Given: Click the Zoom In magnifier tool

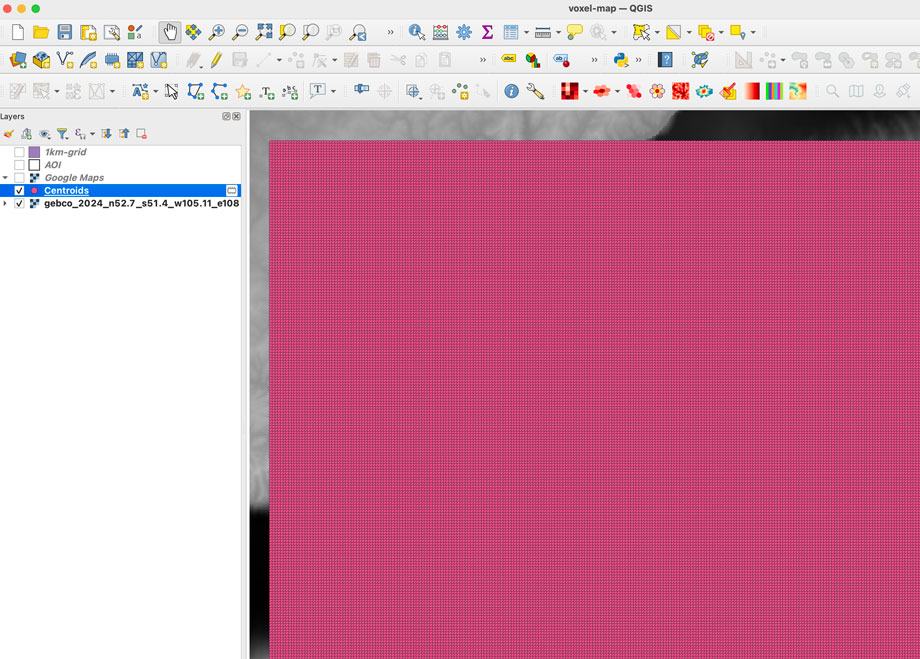Looking at the screenshot, I should pyautogui.click(x=217, y=33).
